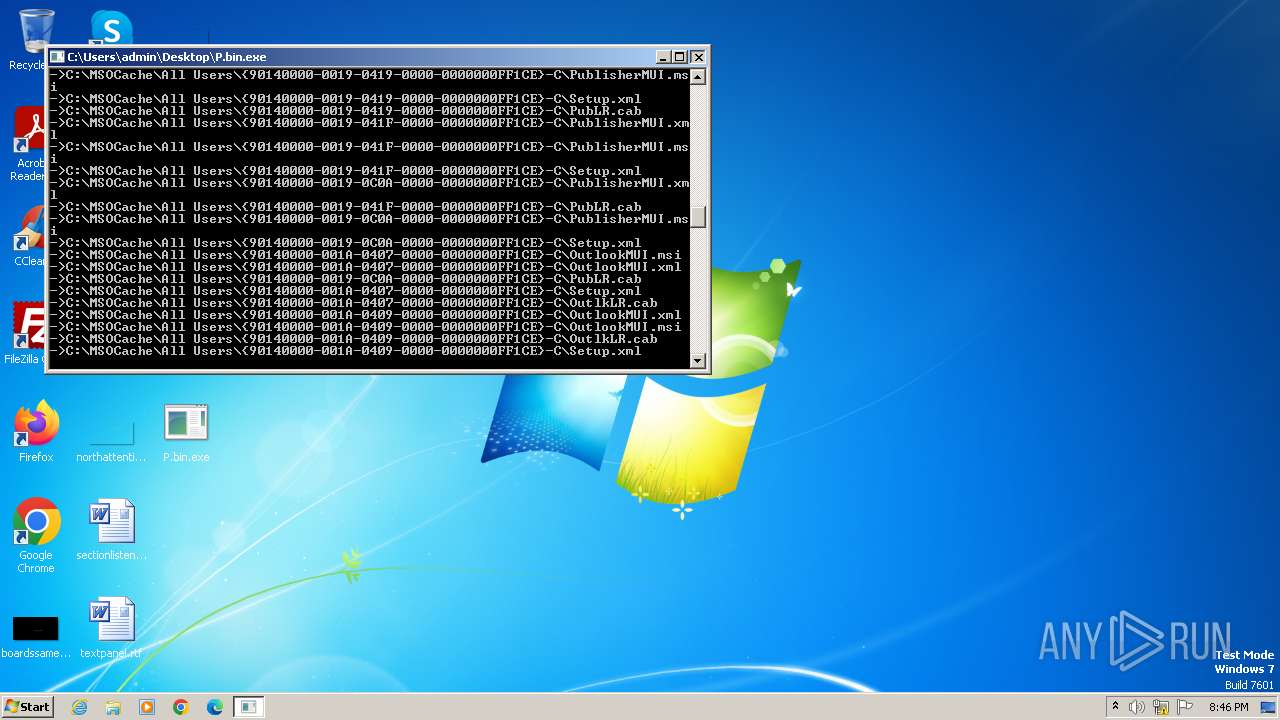Open Windows Media Player from the taskbar
Screen dimensions: 1280x720
point(147,707)
